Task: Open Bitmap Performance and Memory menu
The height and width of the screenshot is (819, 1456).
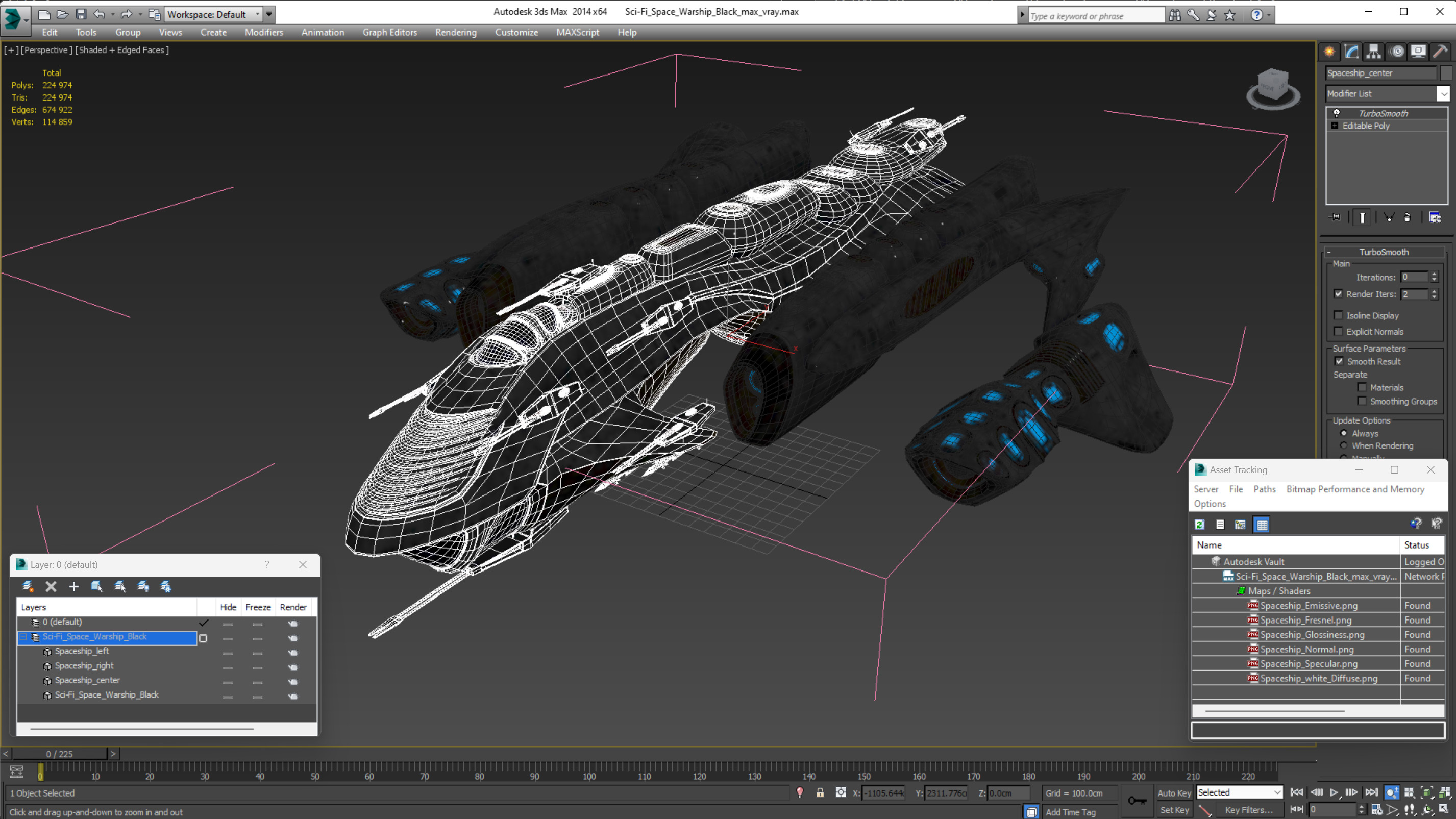Action: [1355, 489]
